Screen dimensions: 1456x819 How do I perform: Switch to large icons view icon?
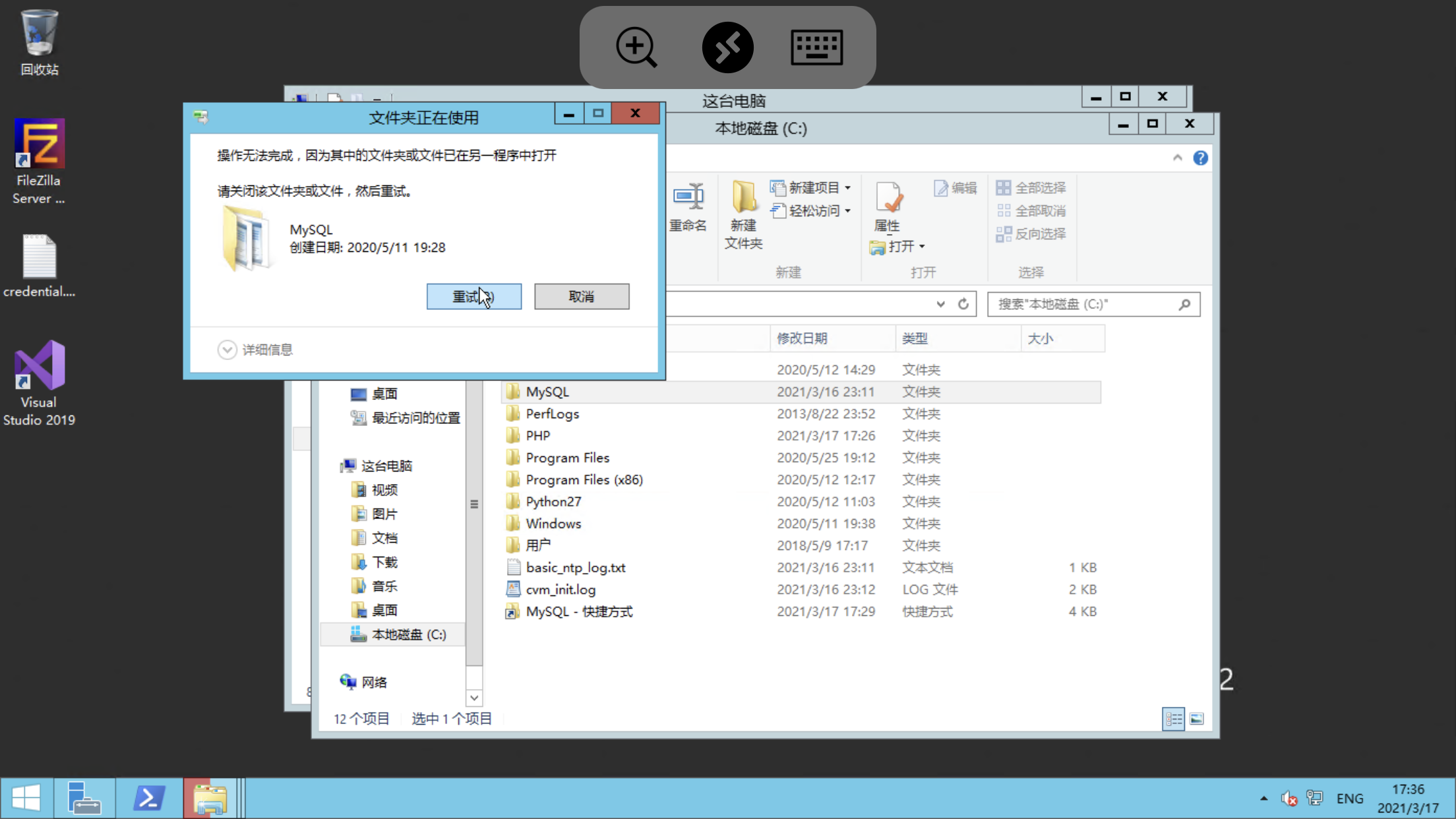tap(1196, 719)
